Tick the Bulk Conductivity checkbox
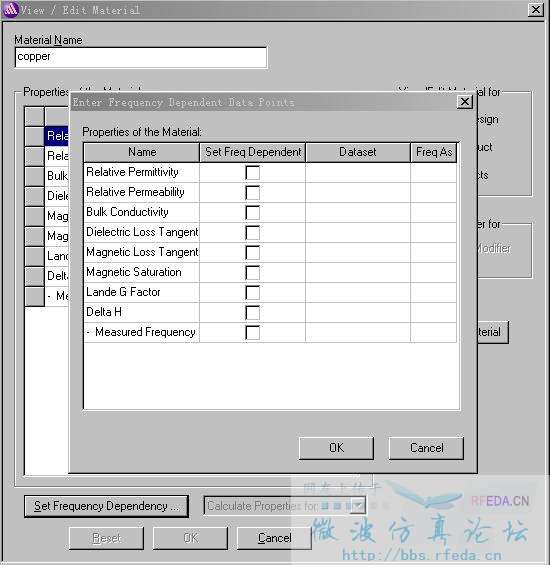 pyautogui.click(x=252, y=213)
